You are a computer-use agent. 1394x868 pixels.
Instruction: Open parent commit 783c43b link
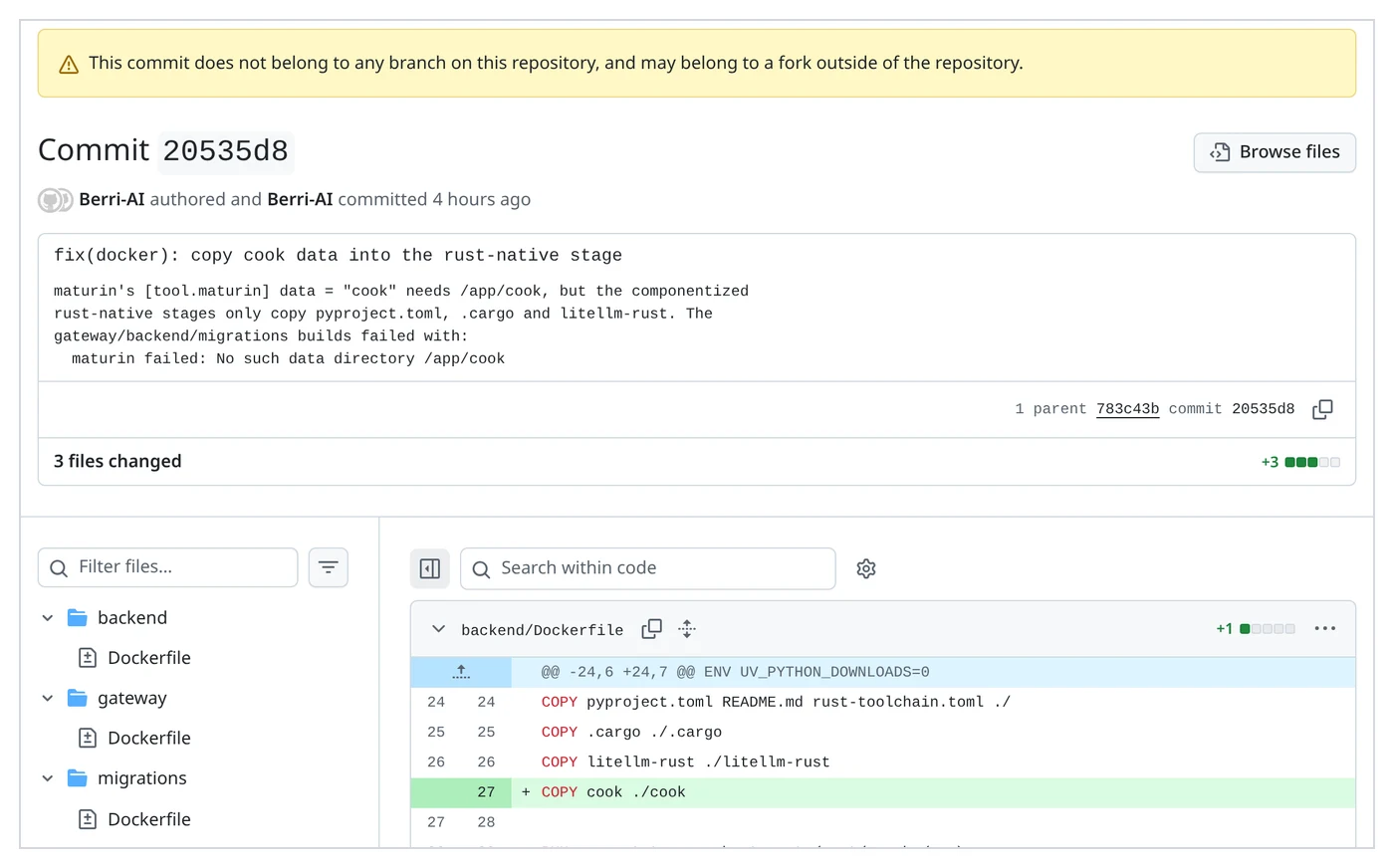(1127, 409)
